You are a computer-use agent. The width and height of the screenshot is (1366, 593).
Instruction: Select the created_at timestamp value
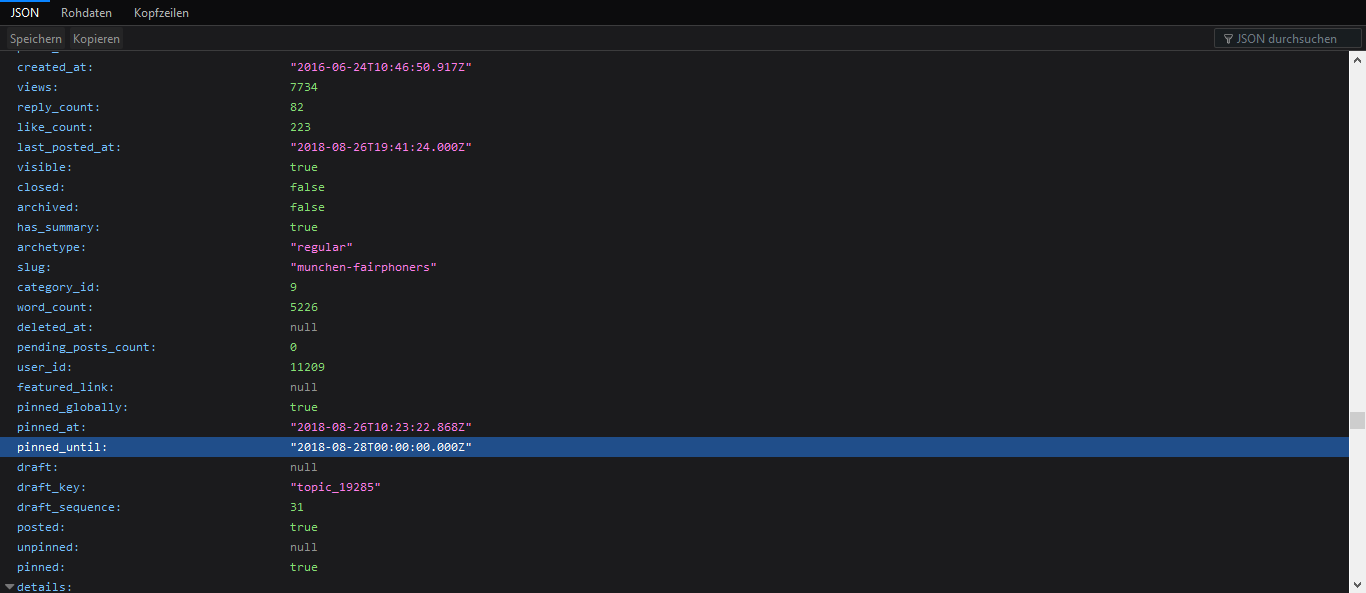[x=381, y=67]
